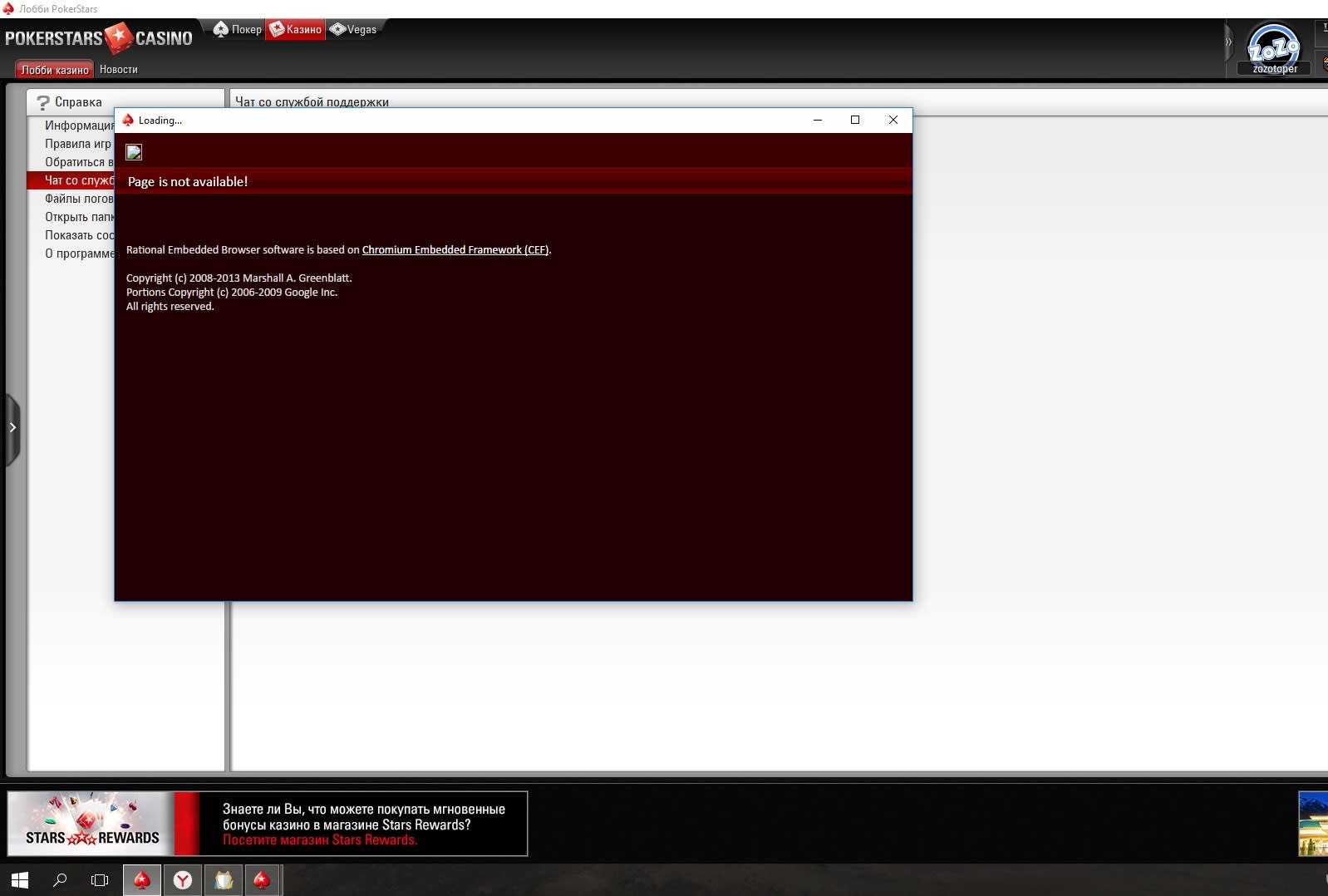Viewport: 1328px width, 896px height.
Task: Click the All rights reserved text
Action: [170, 307]
